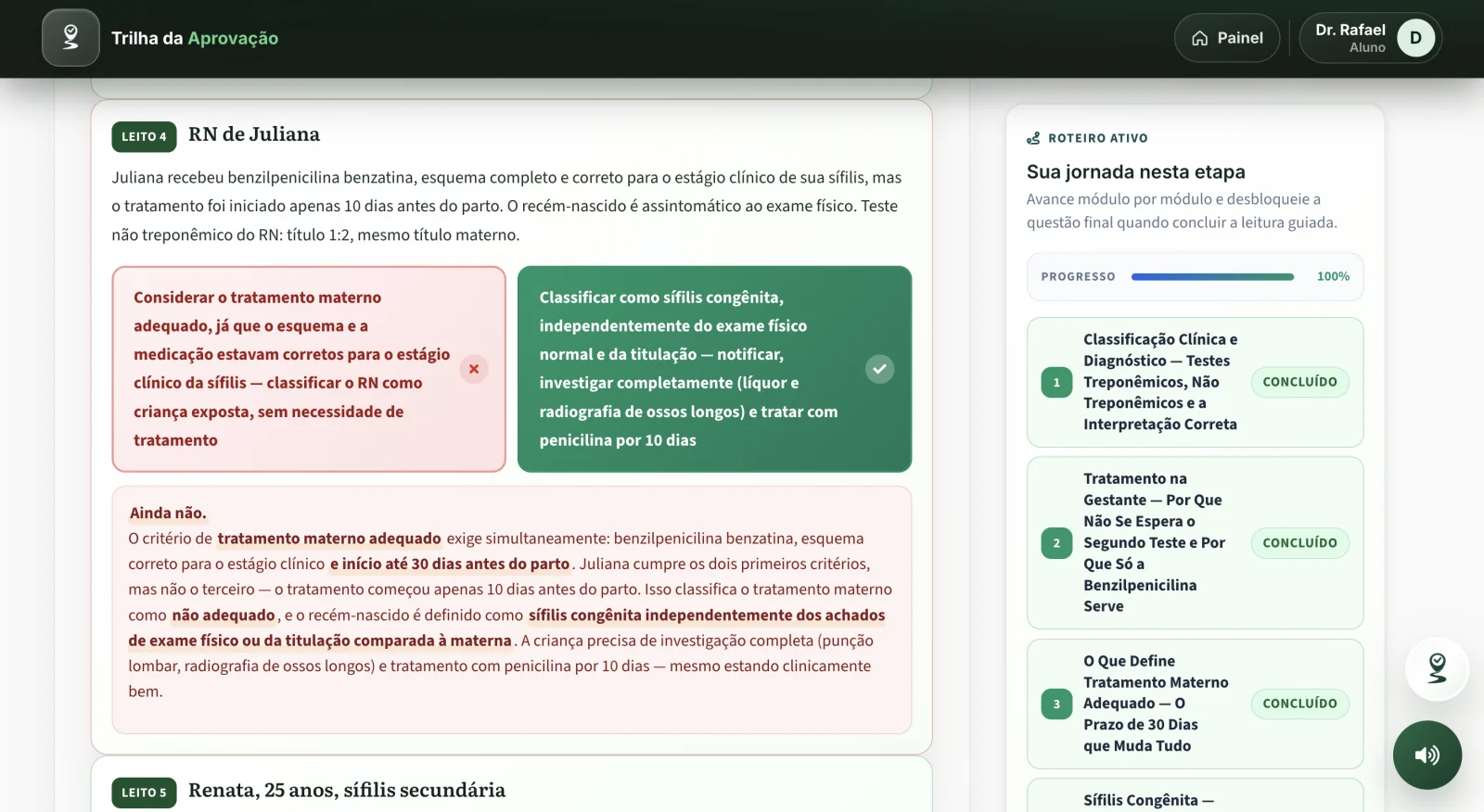
Task: Click the red X icon on wrong answer
Action: point(474,369)
